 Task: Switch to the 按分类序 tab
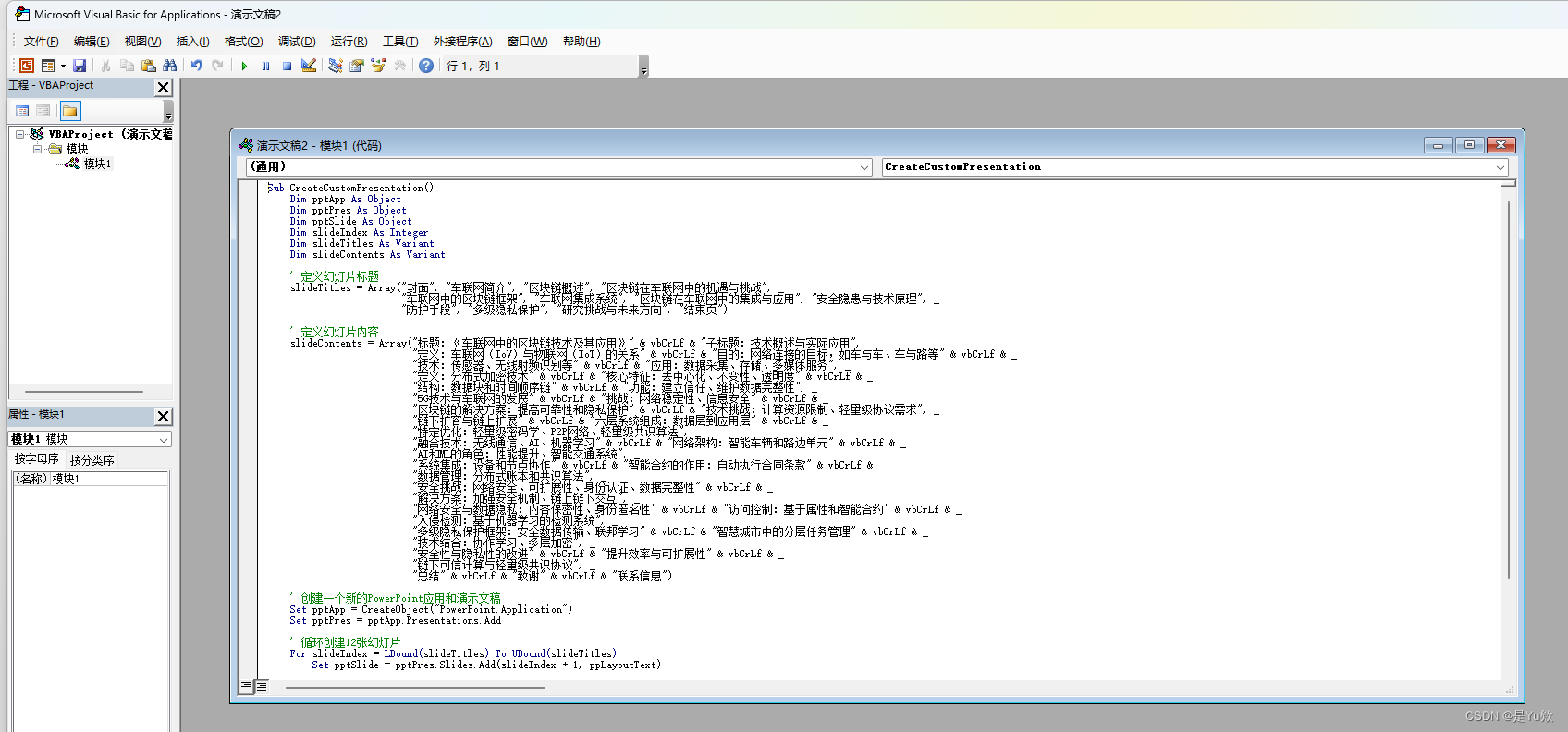[92, 459]
